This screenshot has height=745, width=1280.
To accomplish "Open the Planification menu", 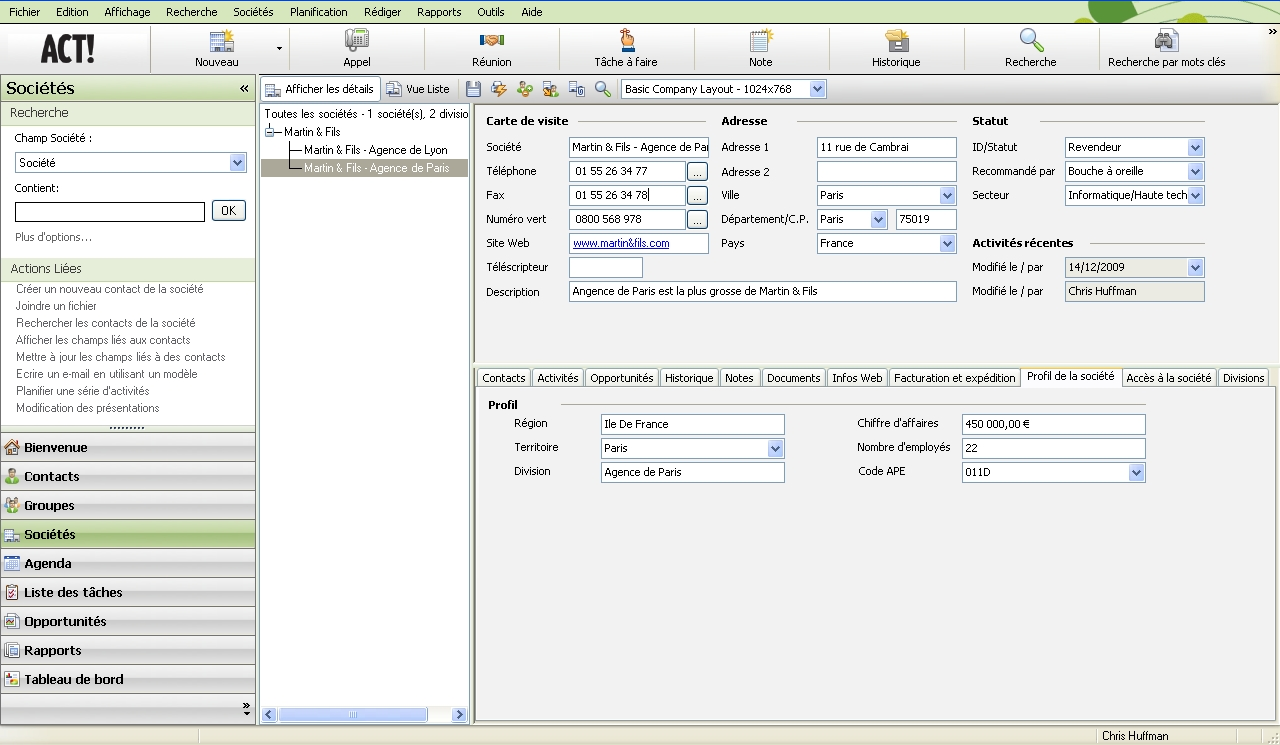I will point(318,12).
